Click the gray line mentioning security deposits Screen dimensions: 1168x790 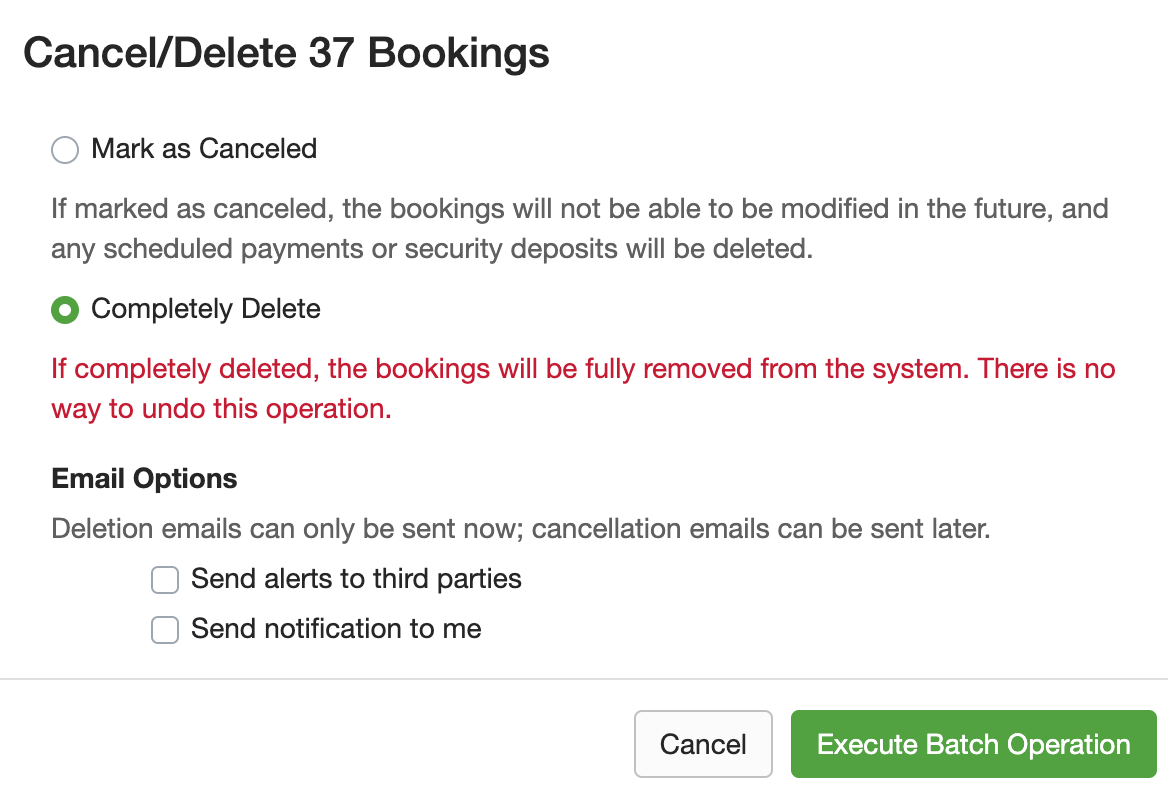(x=432, y=248)
